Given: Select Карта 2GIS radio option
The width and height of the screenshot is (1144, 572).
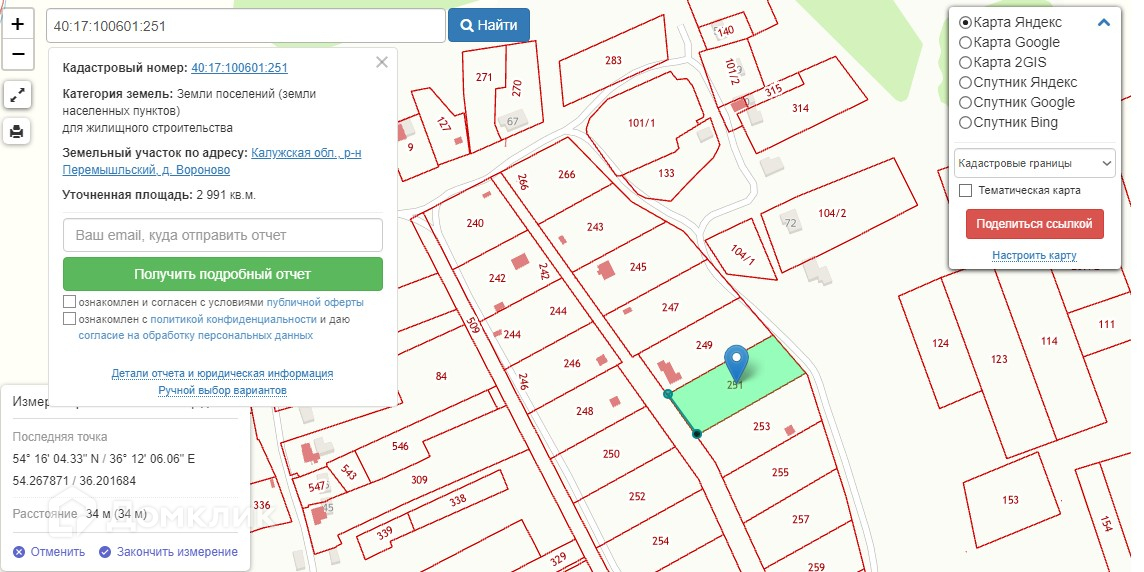Looking at the screenshot, I should [x=965, y=63].
